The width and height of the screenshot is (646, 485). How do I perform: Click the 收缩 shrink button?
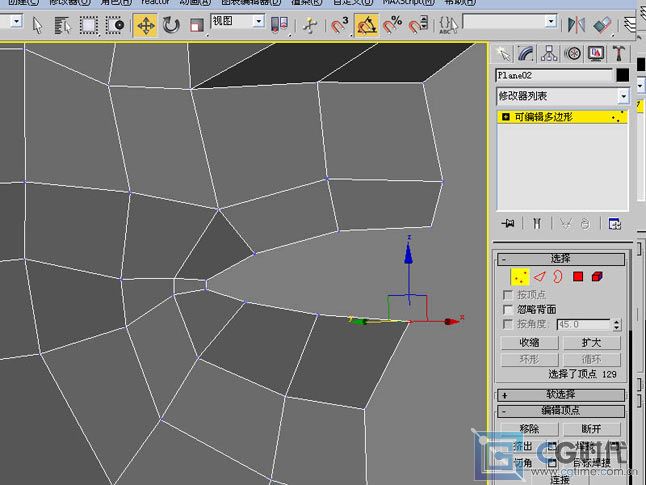point(529,343)
